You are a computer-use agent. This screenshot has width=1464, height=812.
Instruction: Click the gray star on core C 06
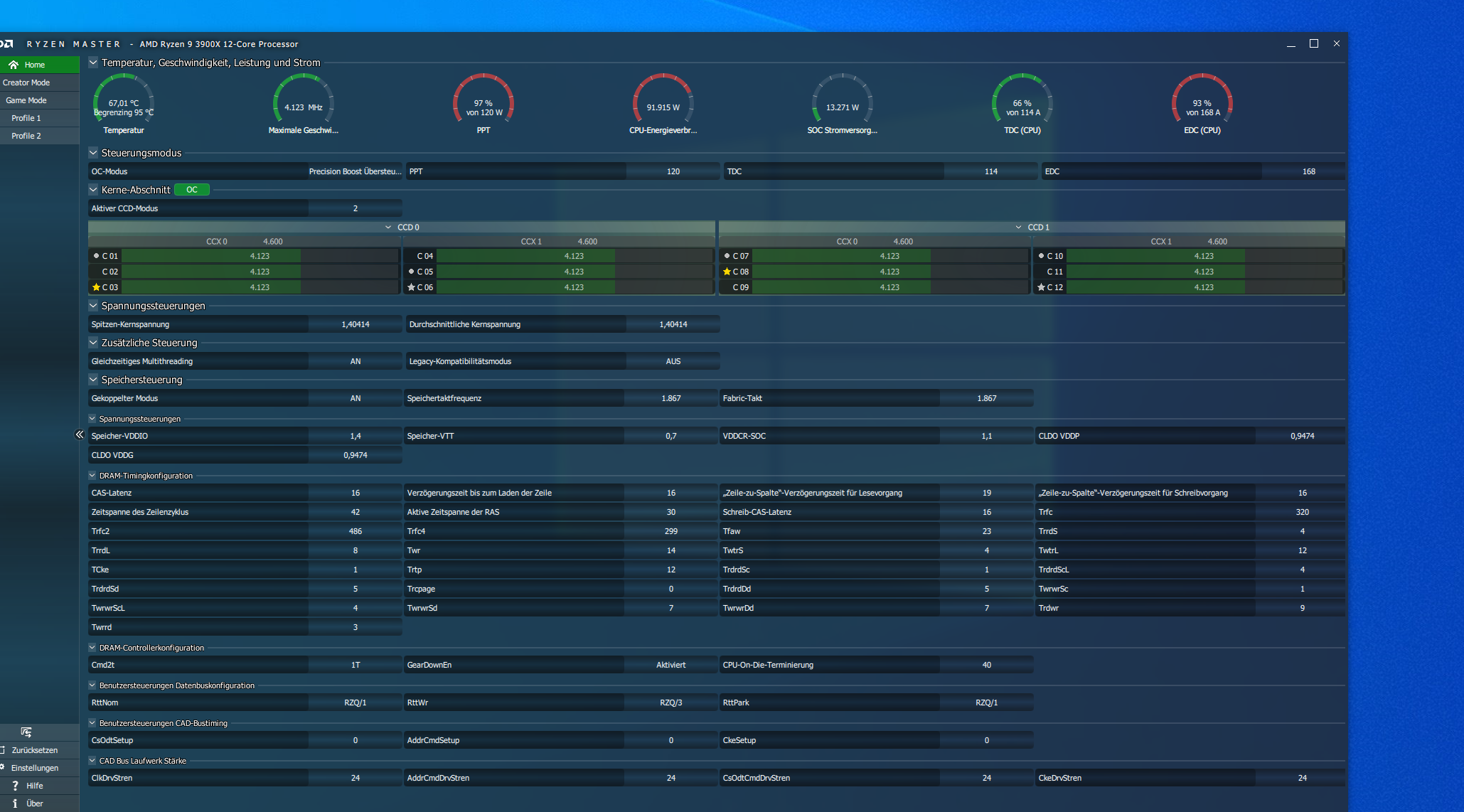tap(411, 287)
